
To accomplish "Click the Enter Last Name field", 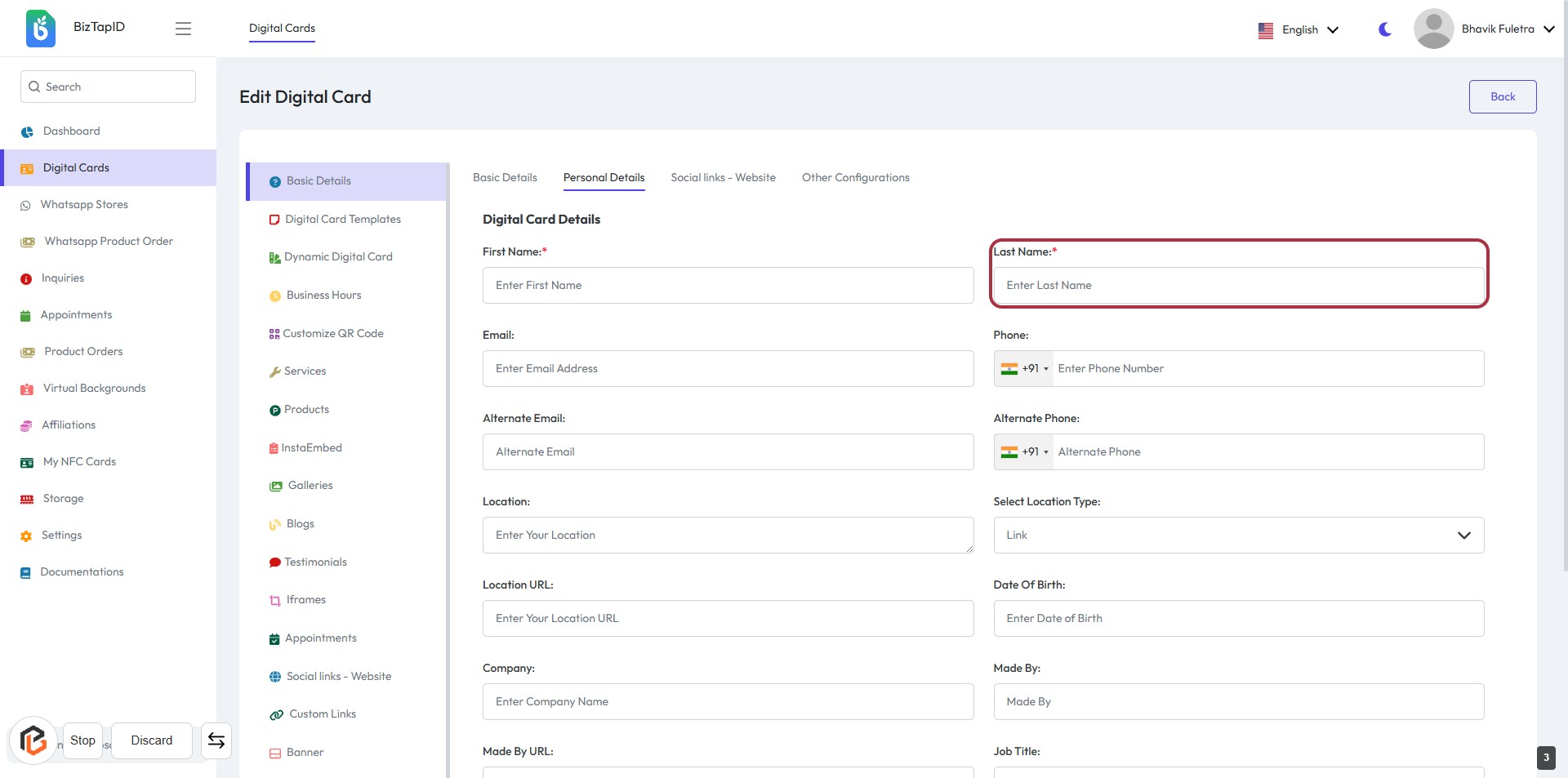I will (x=1238, y=286).
